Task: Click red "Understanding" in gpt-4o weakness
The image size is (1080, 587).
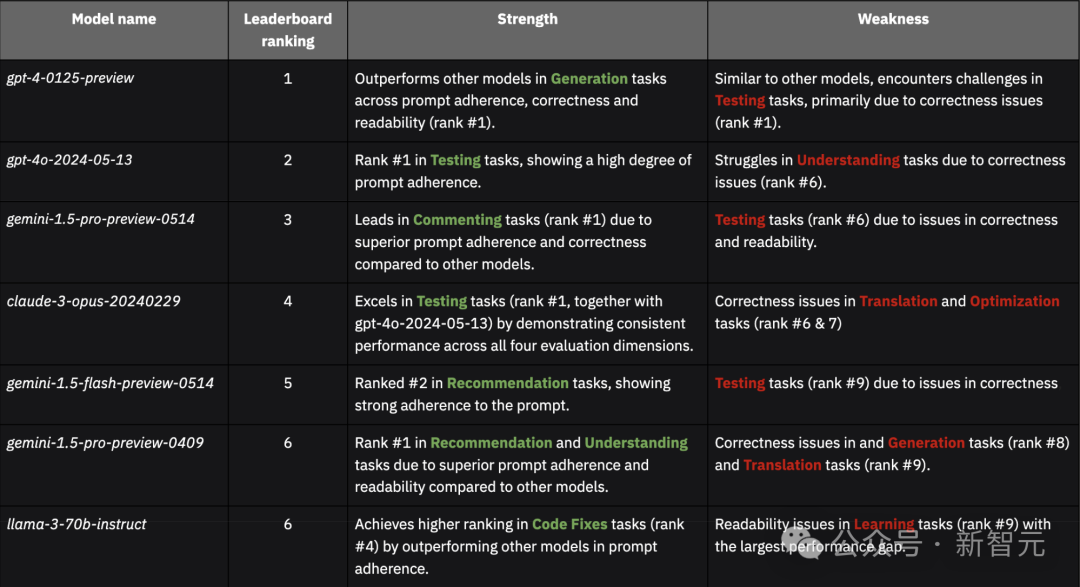Action: (848, 160)
